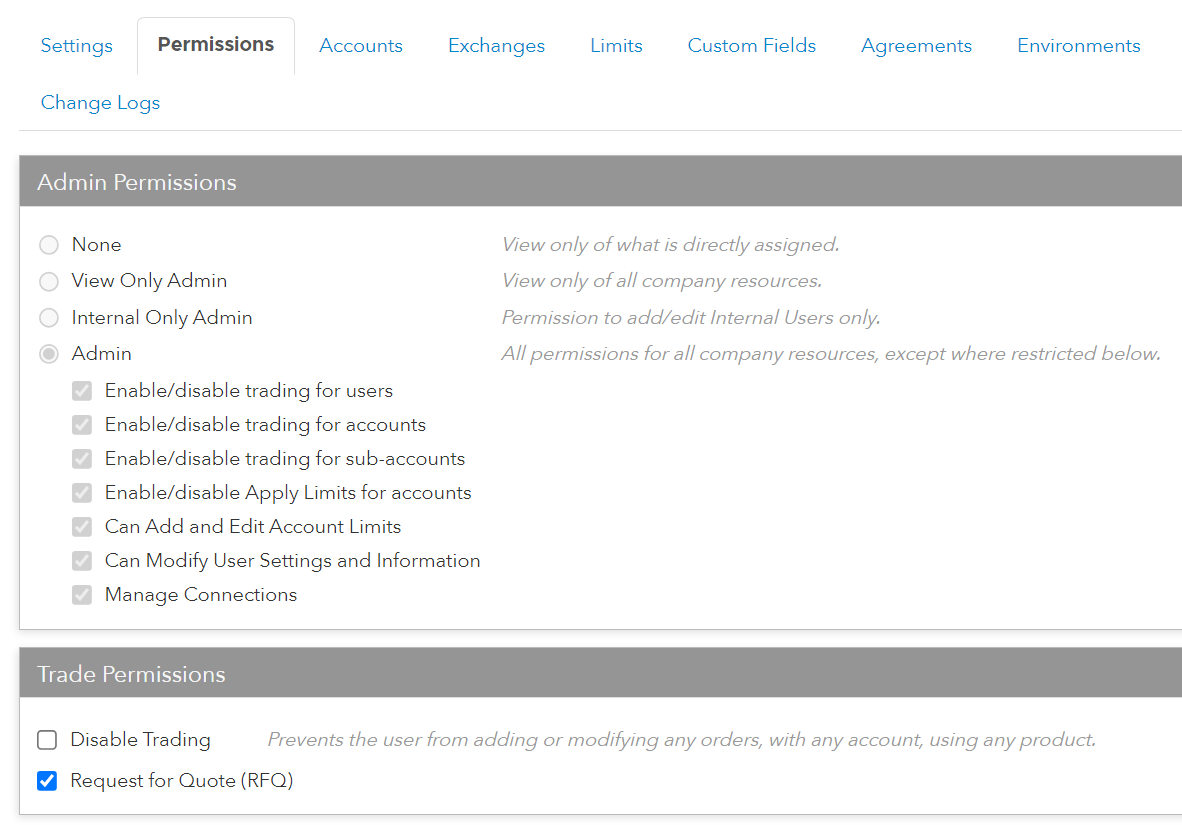Choose View Only Admin radio option

(x=49, y=281)
